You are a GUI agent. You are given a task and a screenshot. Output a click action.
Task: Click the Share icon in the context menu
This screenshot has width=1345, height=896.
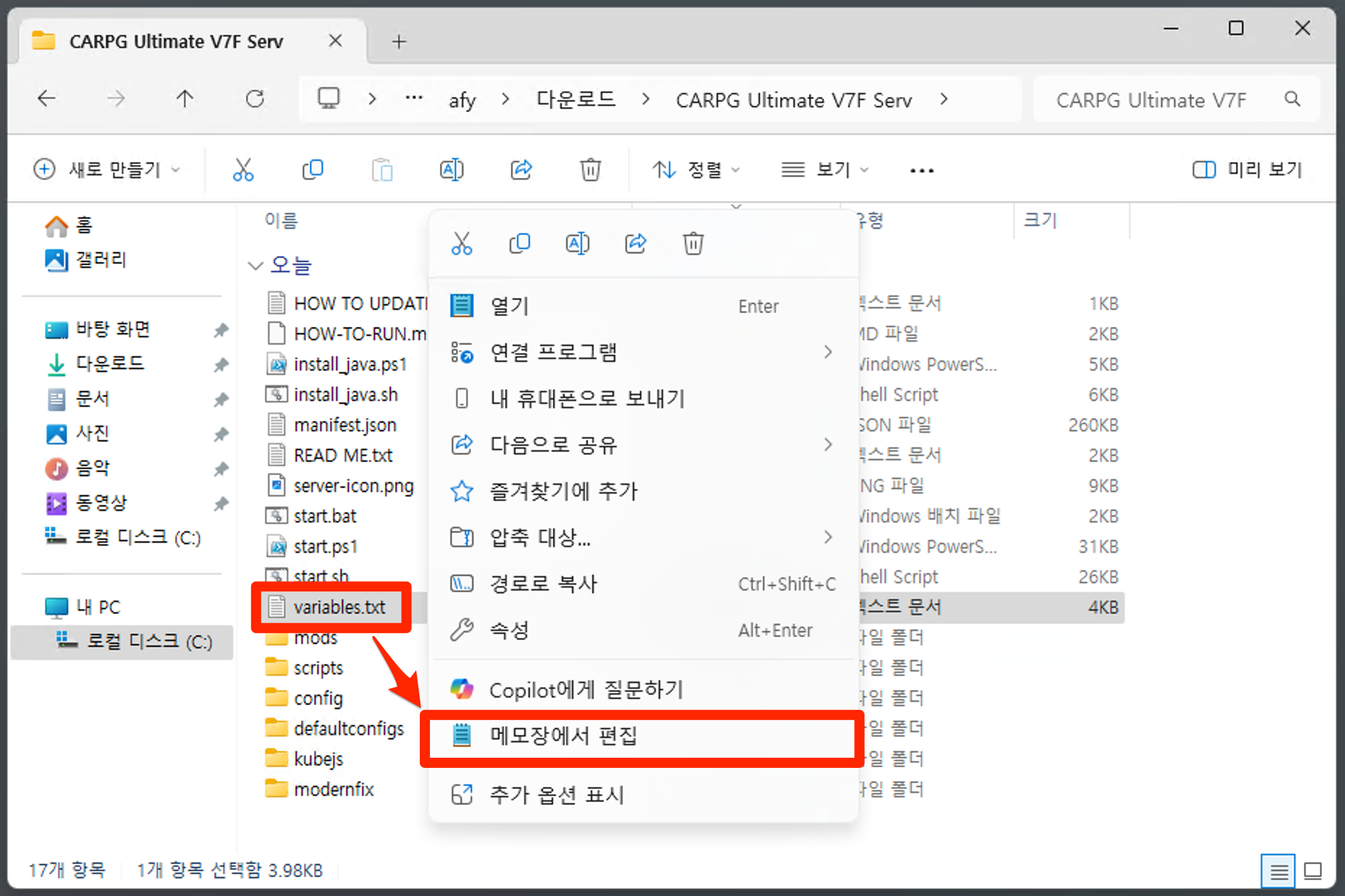636,244
